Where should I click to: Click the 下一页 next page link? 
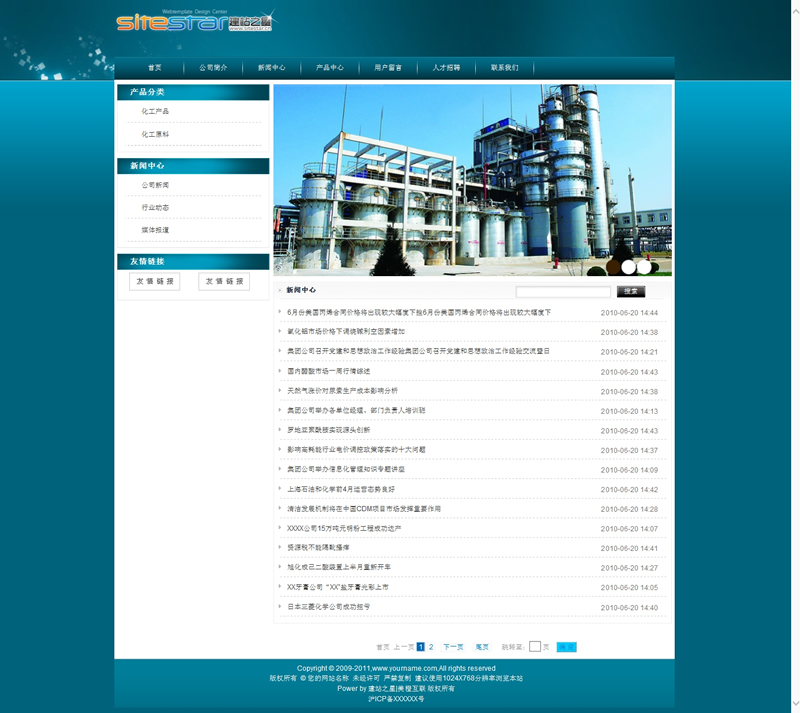click(x=453, y=647)
